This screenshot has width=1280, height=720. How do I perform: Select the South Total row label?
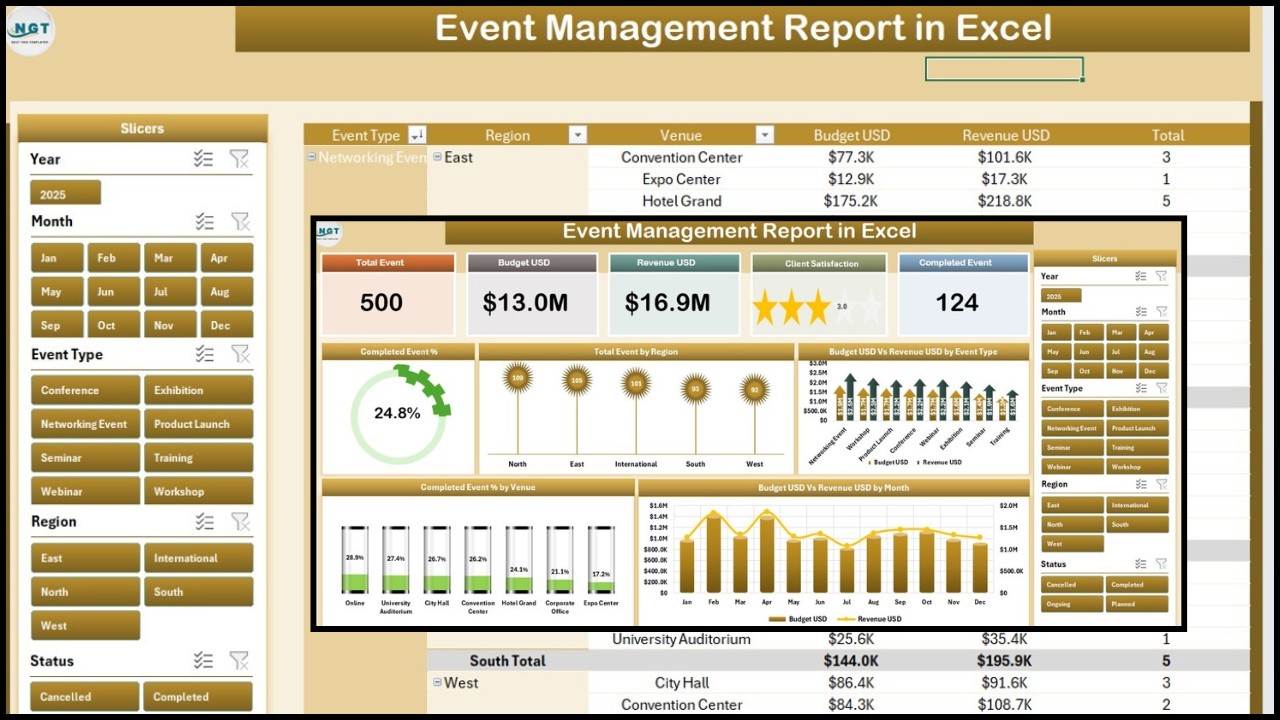click(508, 660)
